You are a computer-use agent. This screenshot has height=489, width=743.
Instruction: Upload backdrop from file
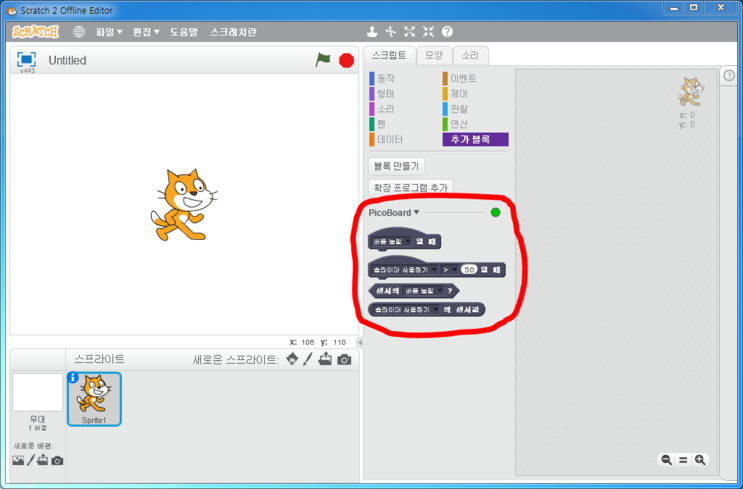click(43, 460)
